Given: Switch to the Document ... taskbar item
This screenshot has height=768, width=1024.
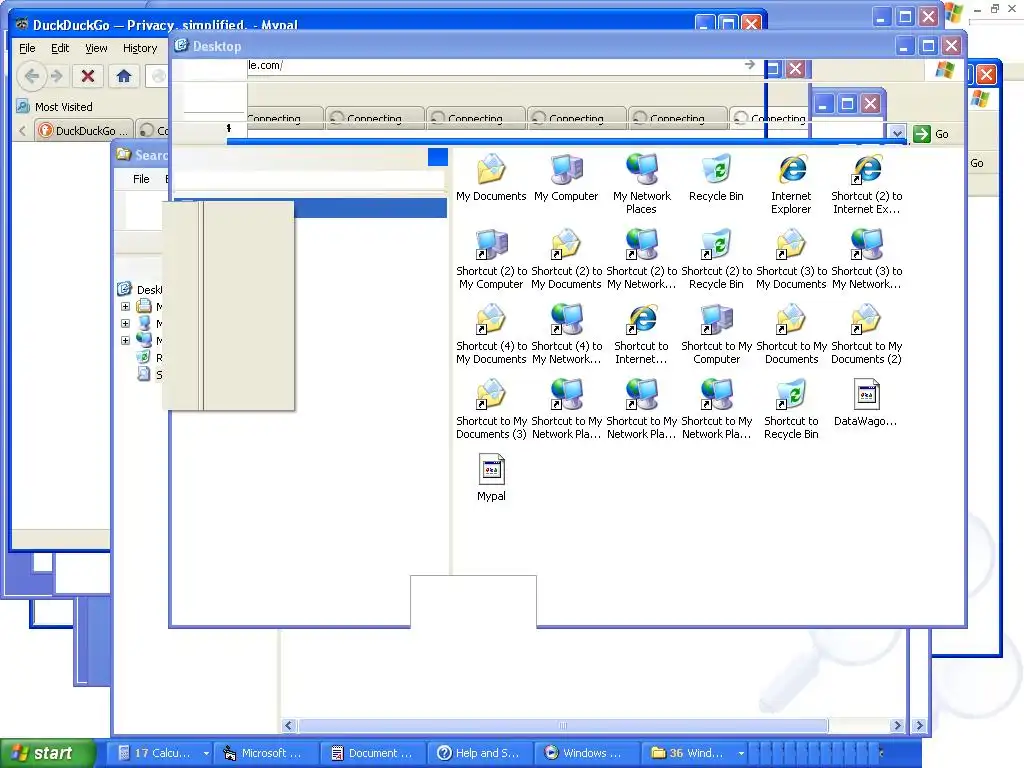Looking at the screenshot, I should tap(374, 753).
